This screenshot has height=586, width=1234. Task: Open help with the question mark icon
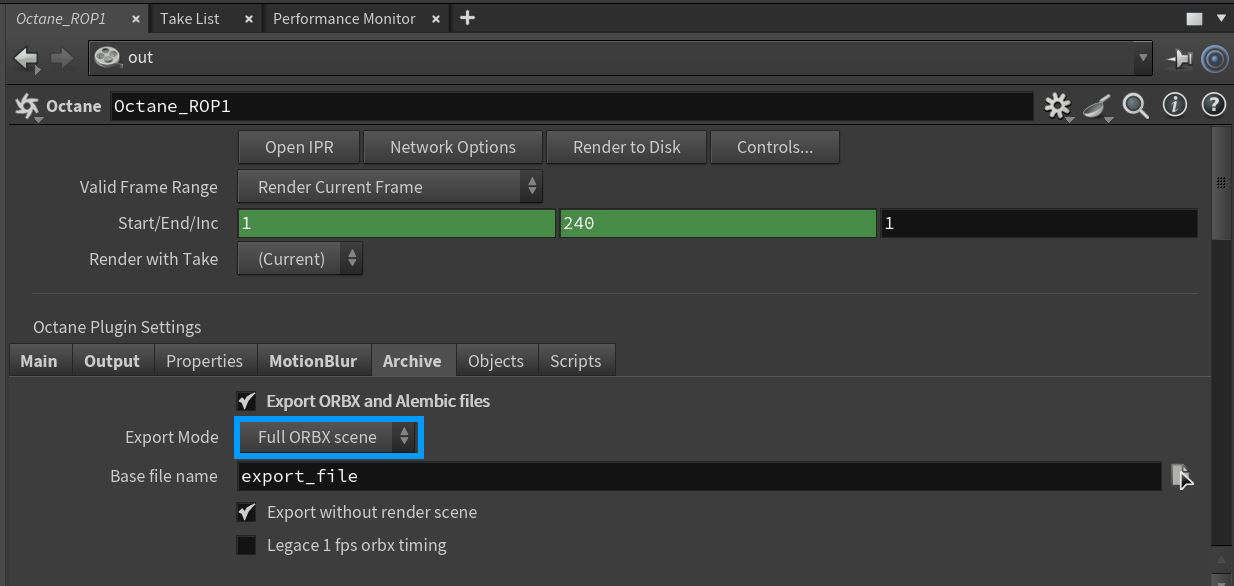(x=1213, y=105)
